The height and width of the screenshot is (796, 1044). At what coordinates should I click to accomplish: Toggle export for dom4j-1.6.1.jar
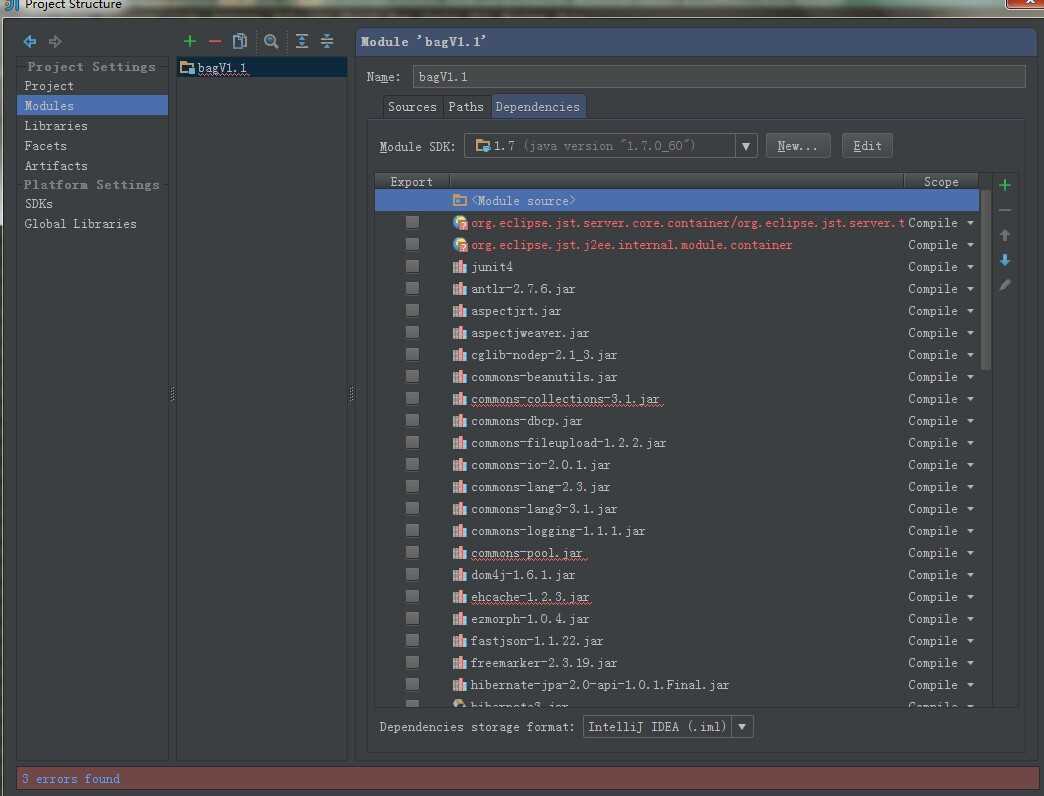(x=412, y=574)
